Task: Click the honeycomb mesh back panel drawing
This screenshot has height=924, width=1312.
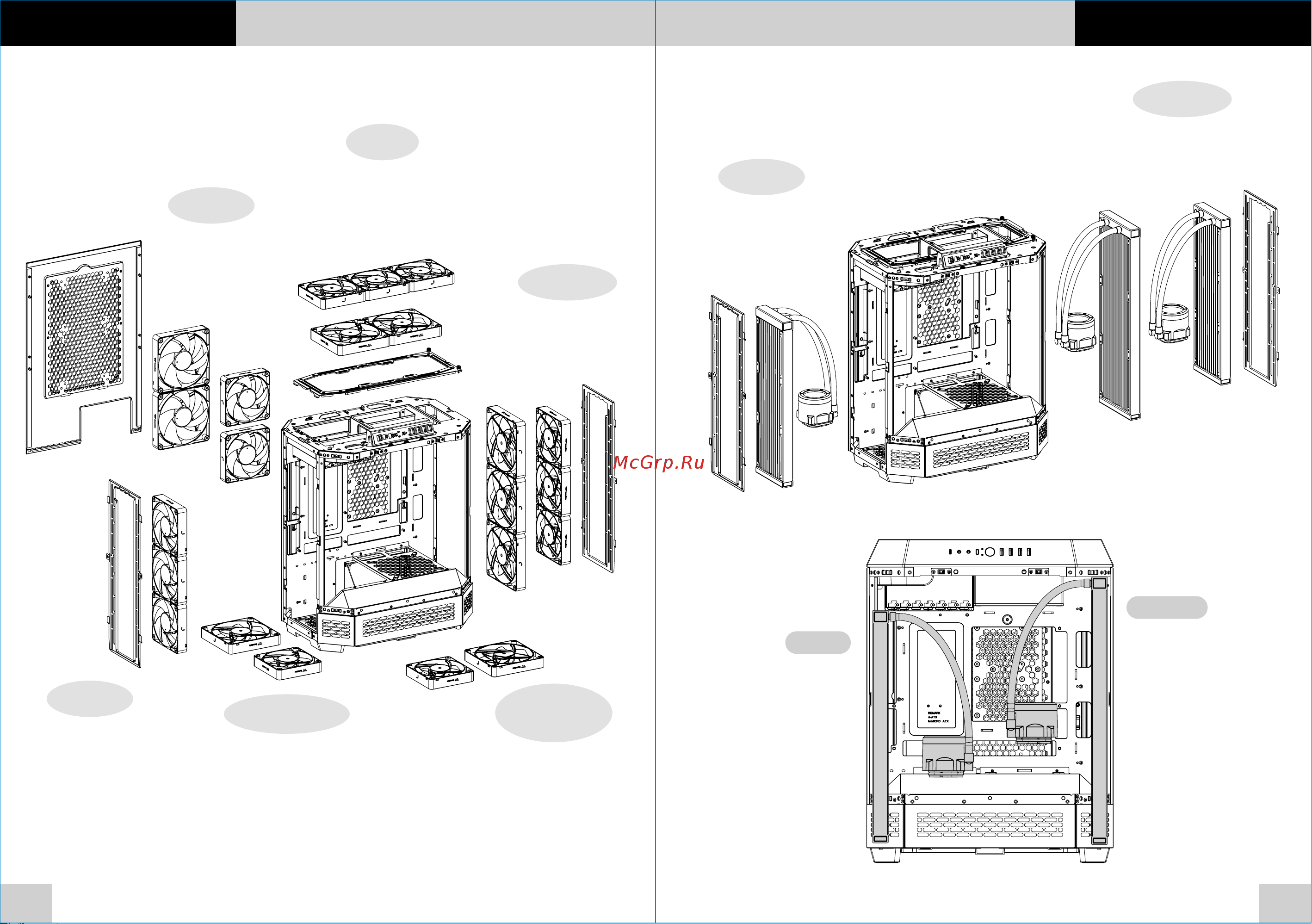Action: pyautogui.click(x=84, y=347)
